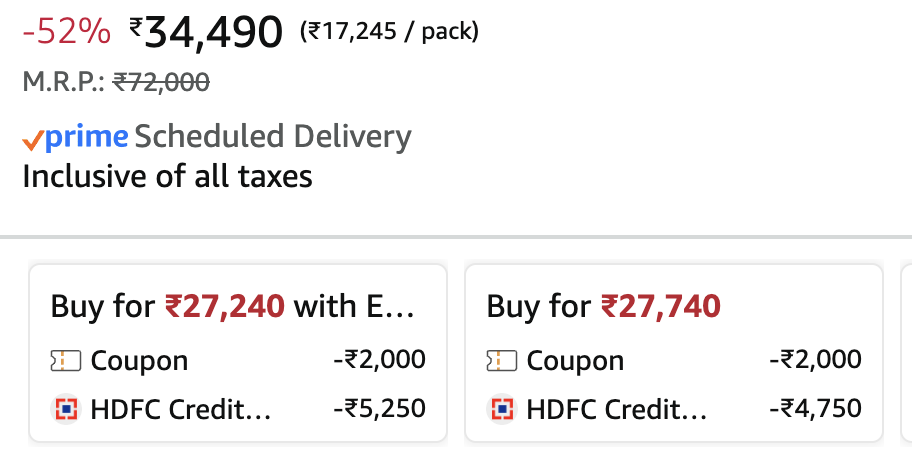Click the -₹5,250 HDFC discount amount
Image resolution: width=912 pixels, height=456 pixels.
[x=379, y=408]
